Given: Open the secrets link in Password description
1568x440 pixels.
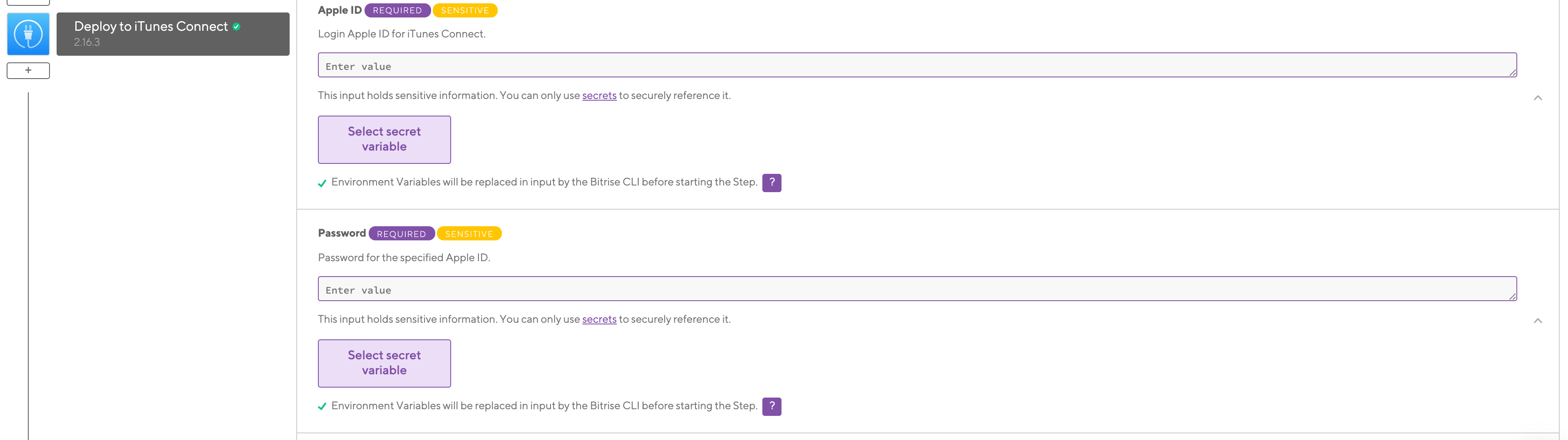Looking at the screenshot, I should [599, 319].
